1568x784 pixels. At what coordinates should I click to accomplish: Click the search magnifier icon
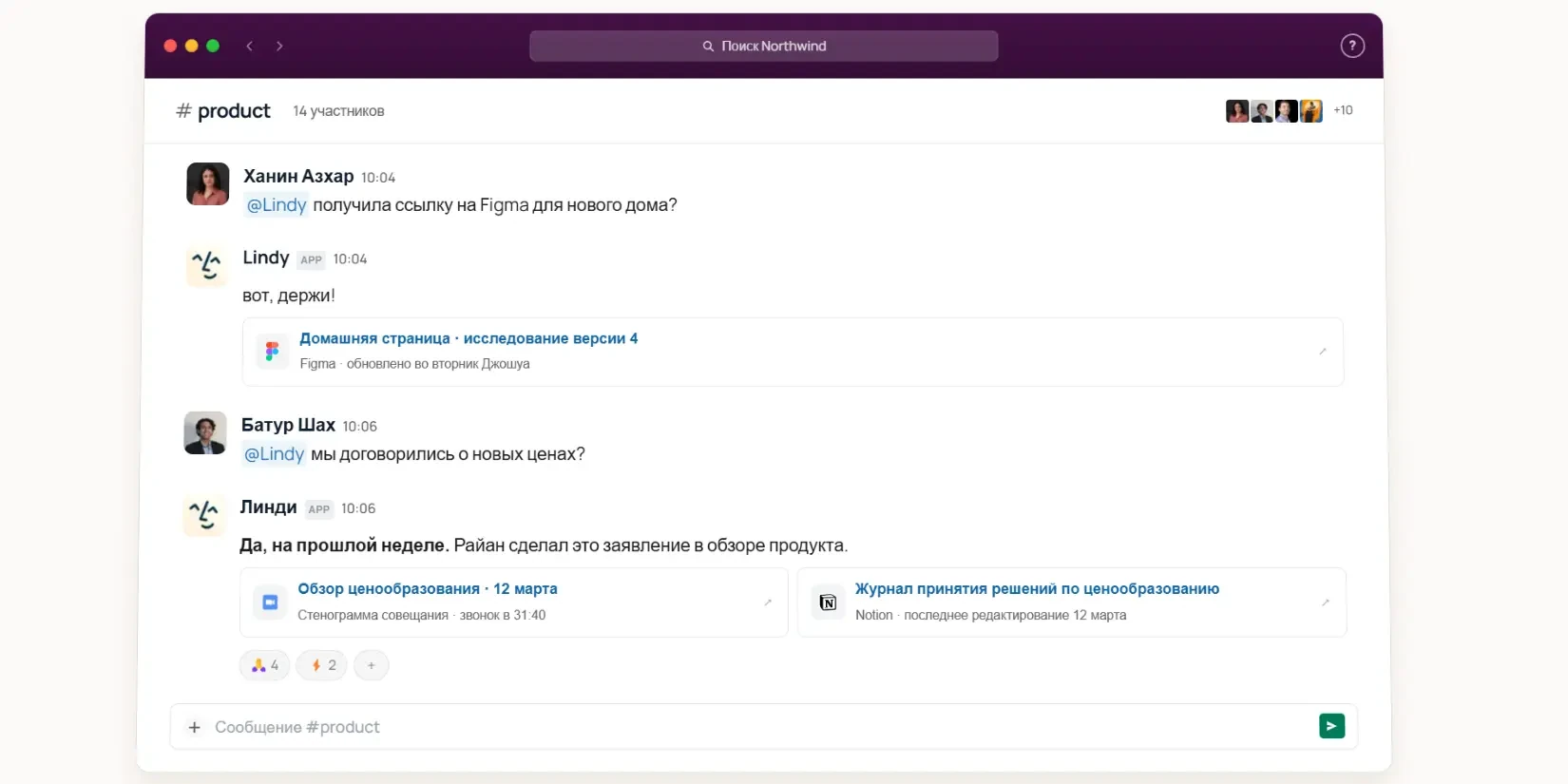[708, 46]
